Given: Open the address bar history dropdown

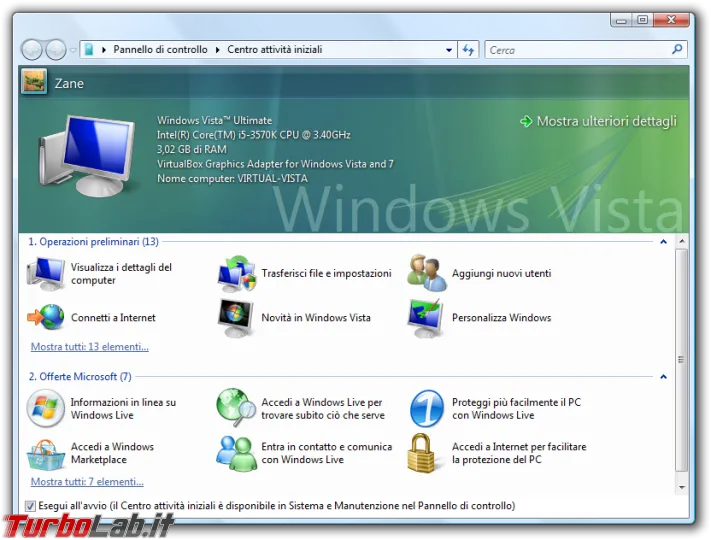Looking at the screenshot, I should 449,50.
